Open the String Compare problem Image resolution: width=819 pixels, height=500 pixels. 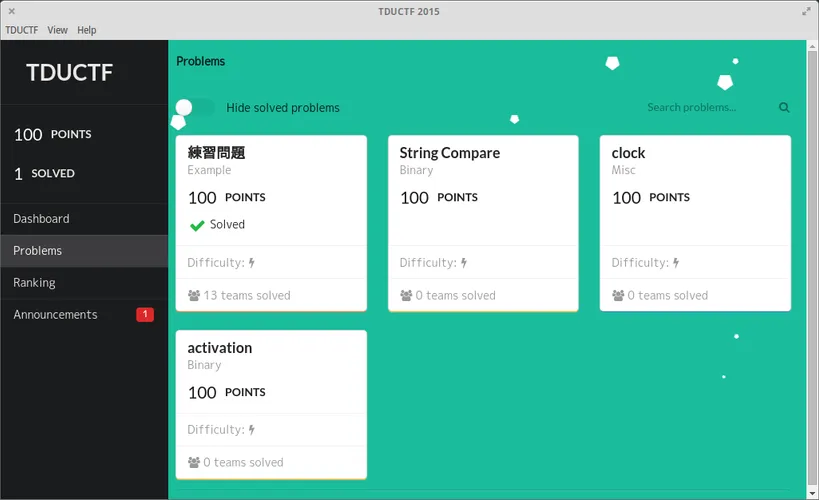[x=483, y=223]
